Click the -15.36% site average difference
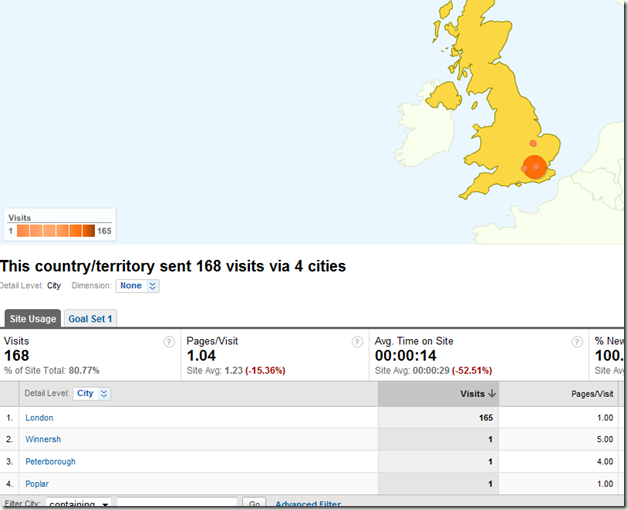Screen dimensions: 628x510 point(265,371)
